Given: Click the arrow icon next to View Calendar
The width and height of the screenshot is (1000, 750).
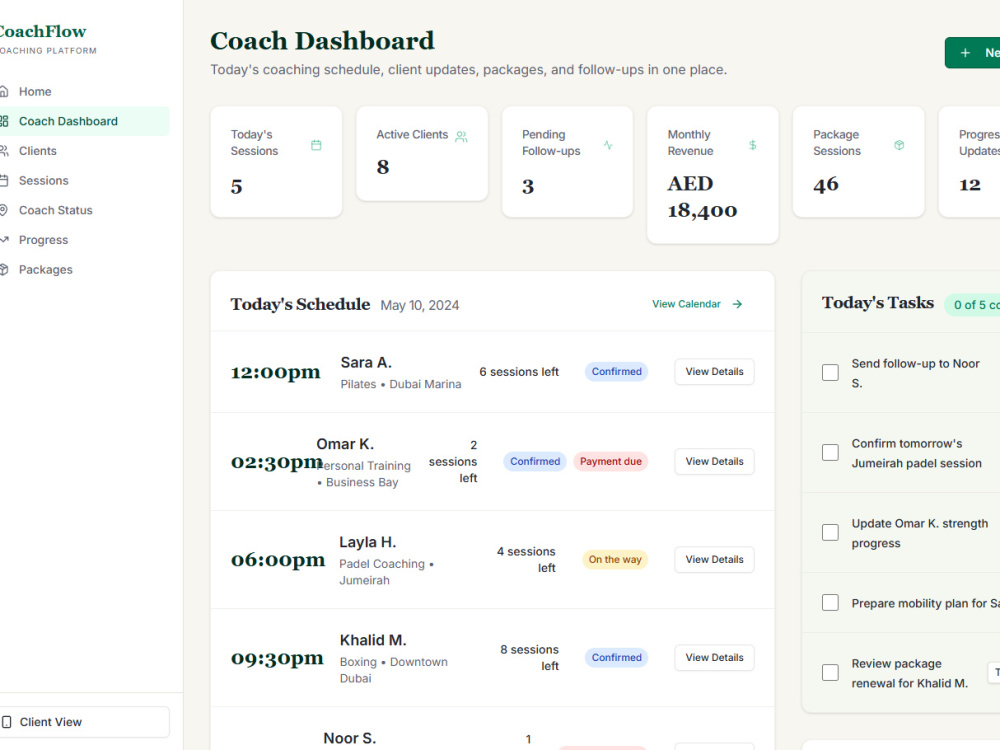Looking at the screenshot, I should (x=737, y=304).
